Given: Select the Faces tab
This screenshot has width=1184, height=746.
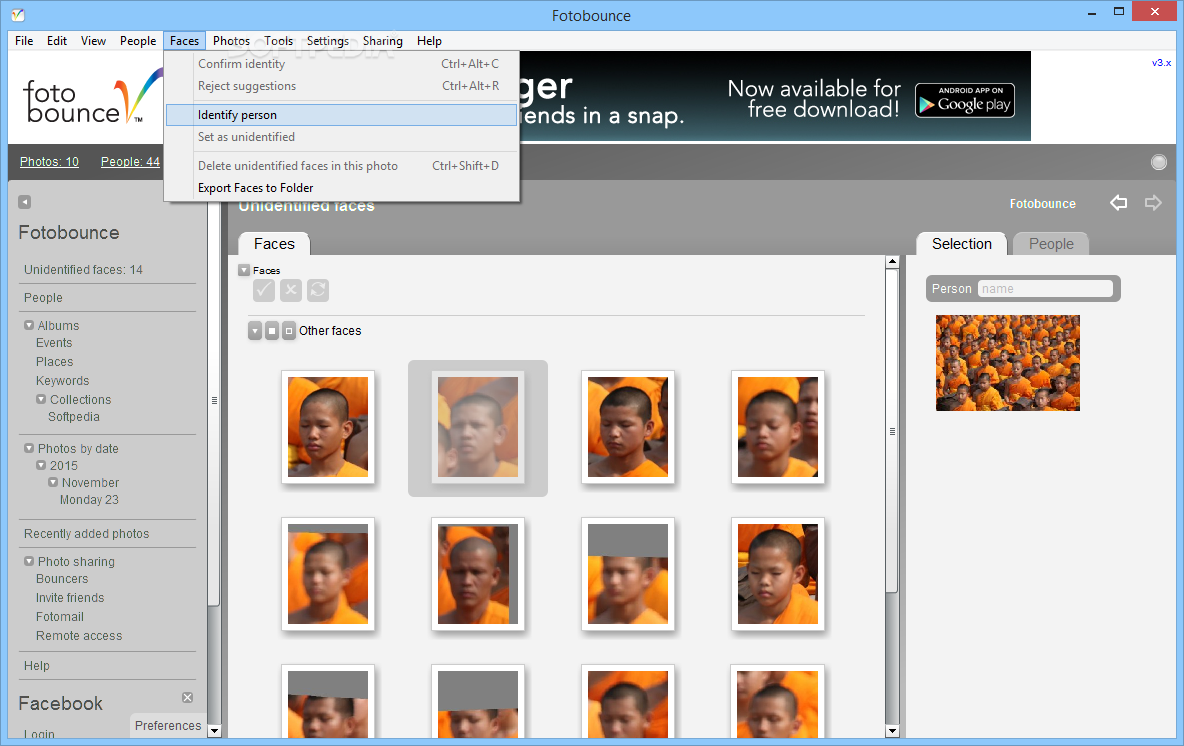Looking at the screenshot, I should [274, 244].
